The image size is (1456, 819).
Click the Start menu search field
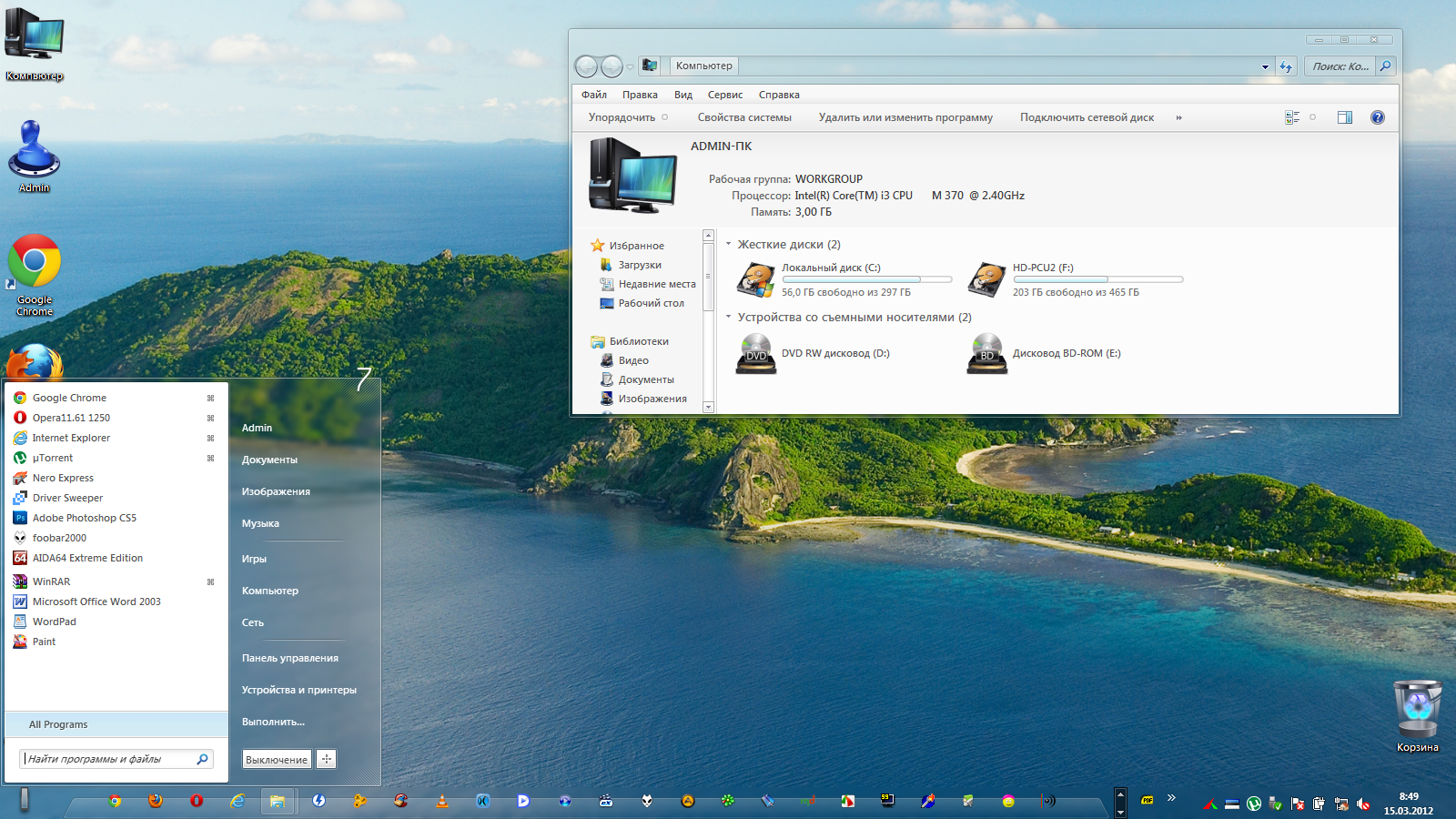click(109, 759)
